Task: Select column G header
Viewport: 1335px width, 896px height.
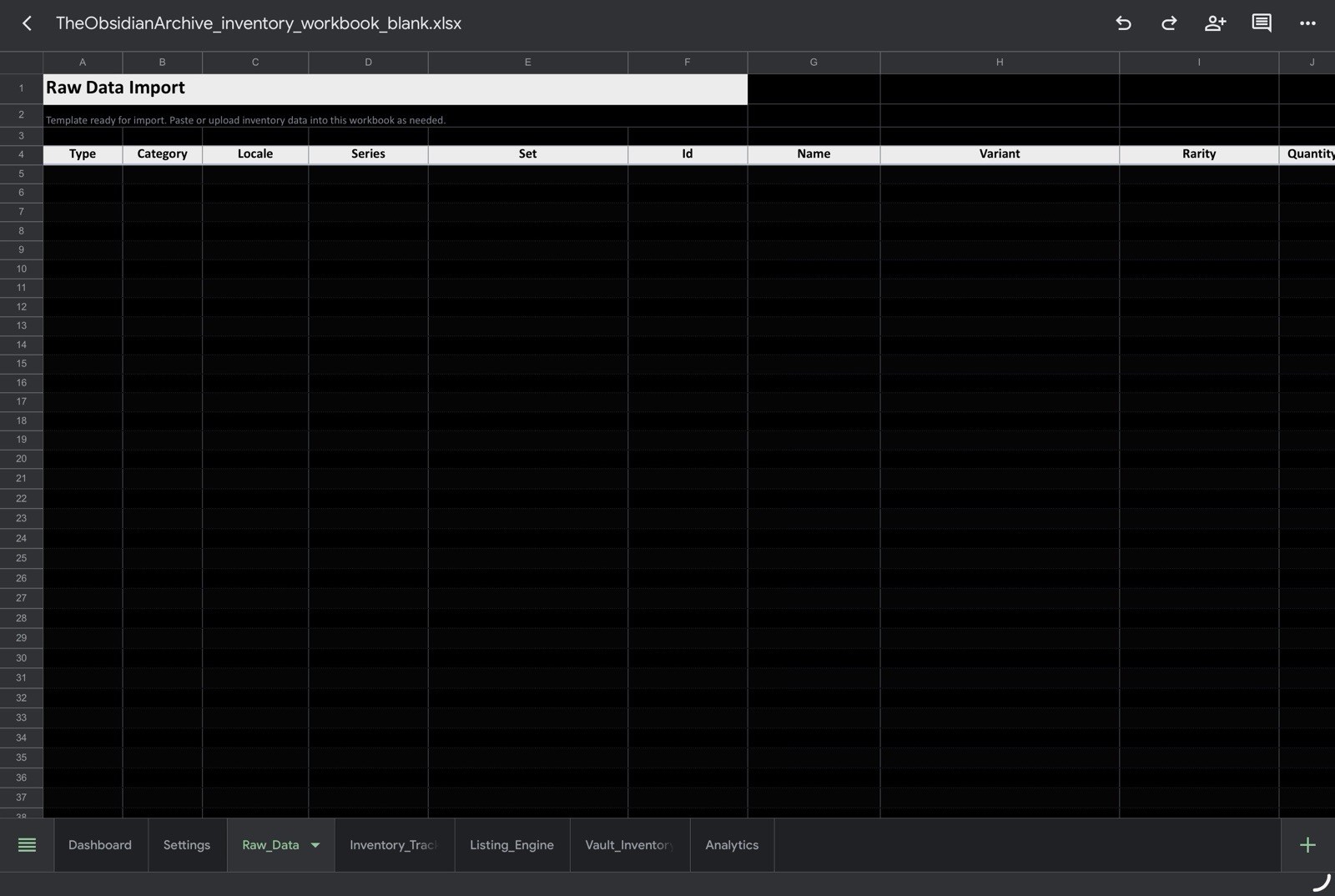Action: (x=814, y=63)
